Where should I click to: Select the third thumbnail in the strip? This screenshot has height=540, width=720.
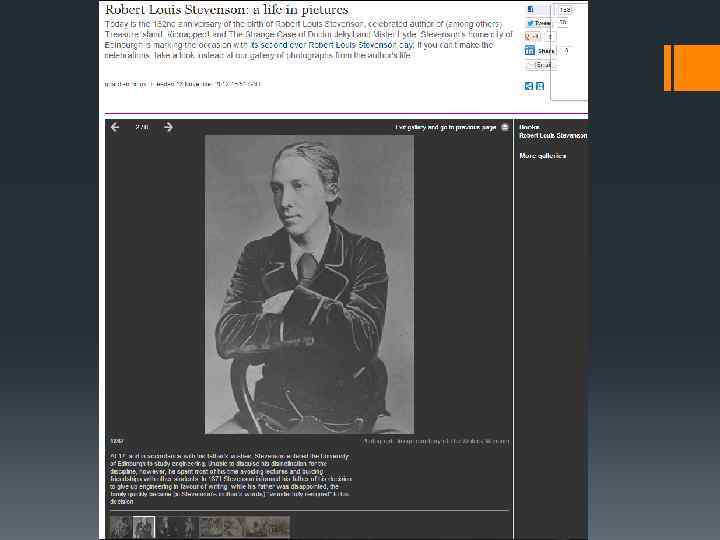[166, 527]
